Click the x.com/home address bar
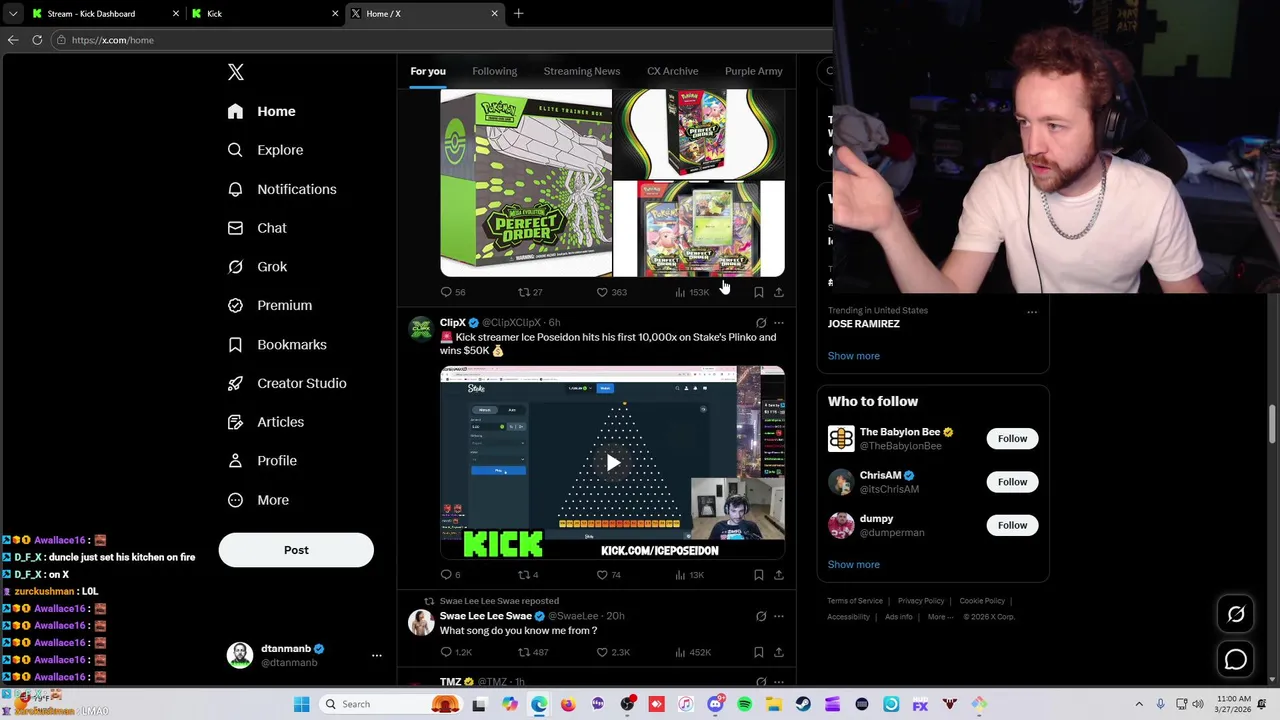This screenshot has width=1280, height=720. [112, 40]
